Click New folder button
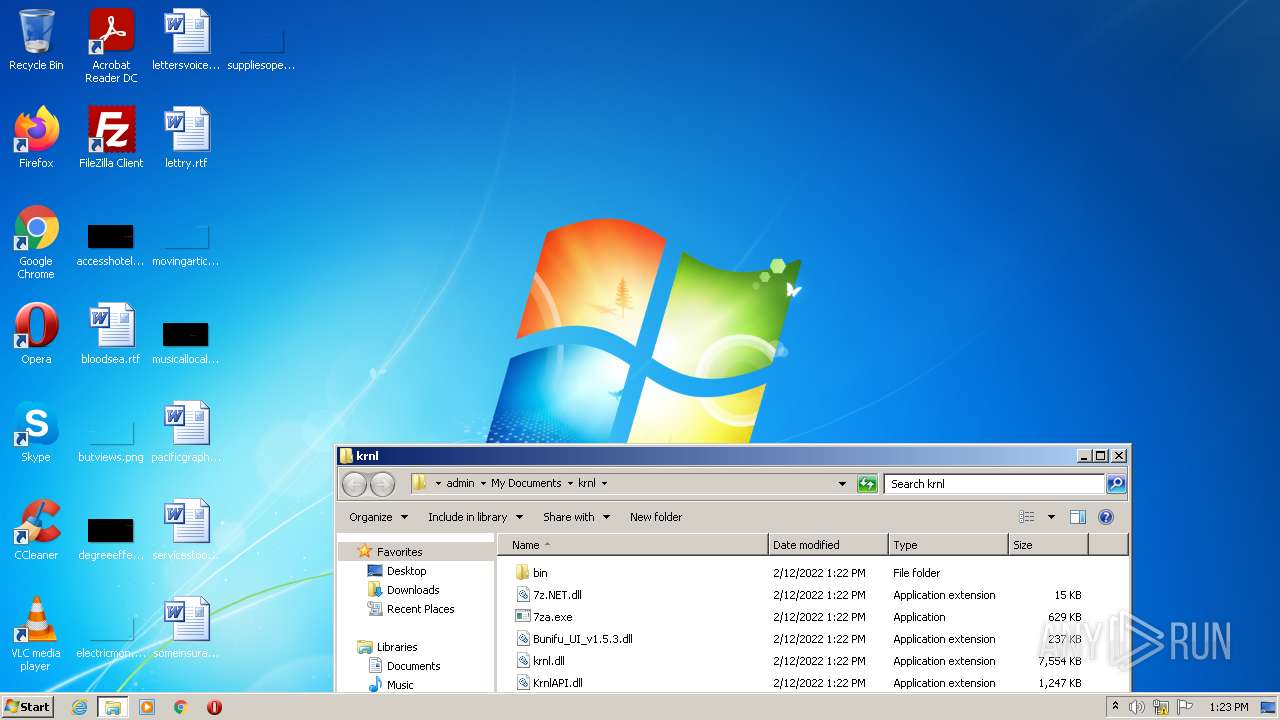The image size is (1280, 720). coord(656,517)
